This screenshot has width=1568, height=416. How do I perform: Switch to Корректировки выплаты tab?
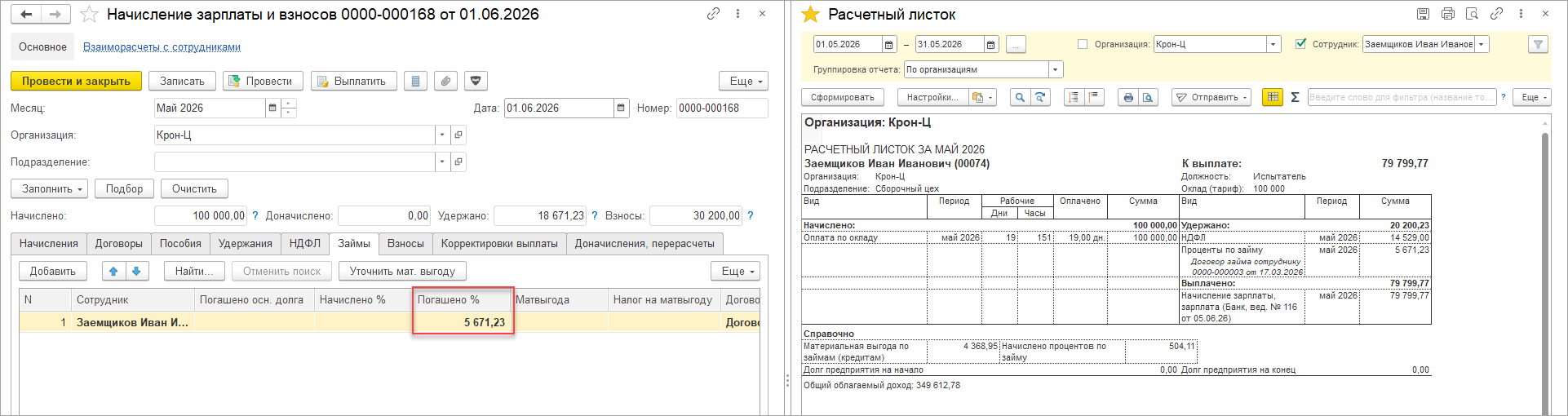click(x=499, y=243)
